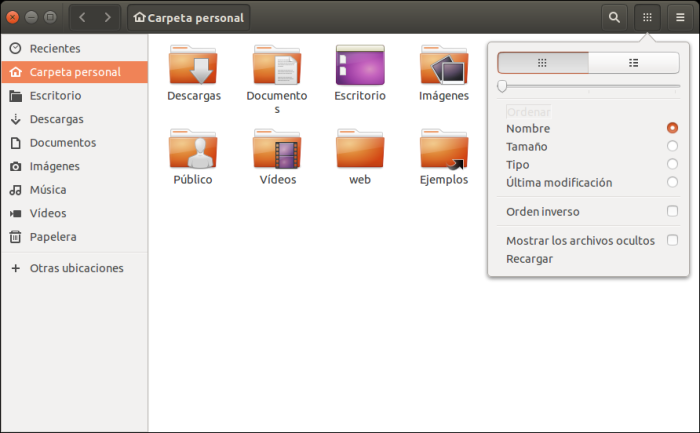The width and height of the screenshot is (700, 433).
Task: Sort by Tamaño radio option
Action: click(x=672, y=146)
